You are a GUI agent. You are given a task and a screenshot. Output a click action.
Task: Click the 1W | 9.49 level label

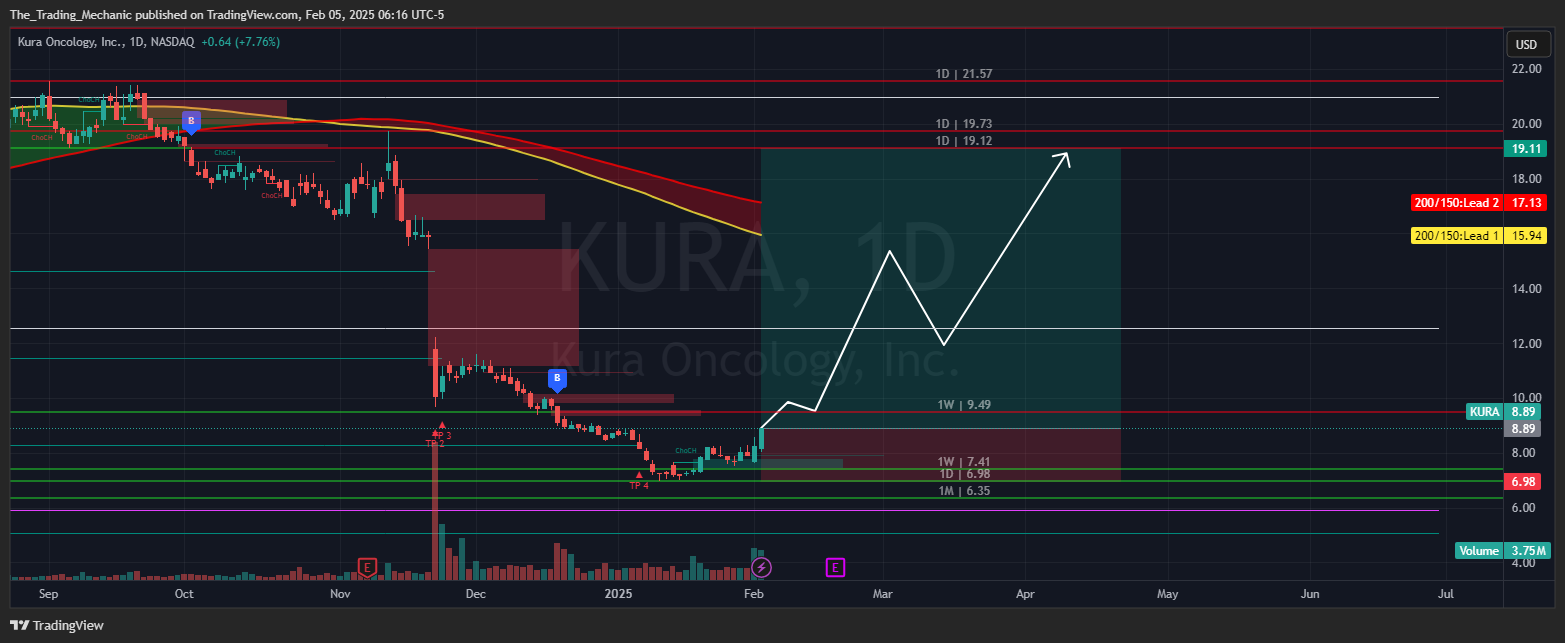963,404
